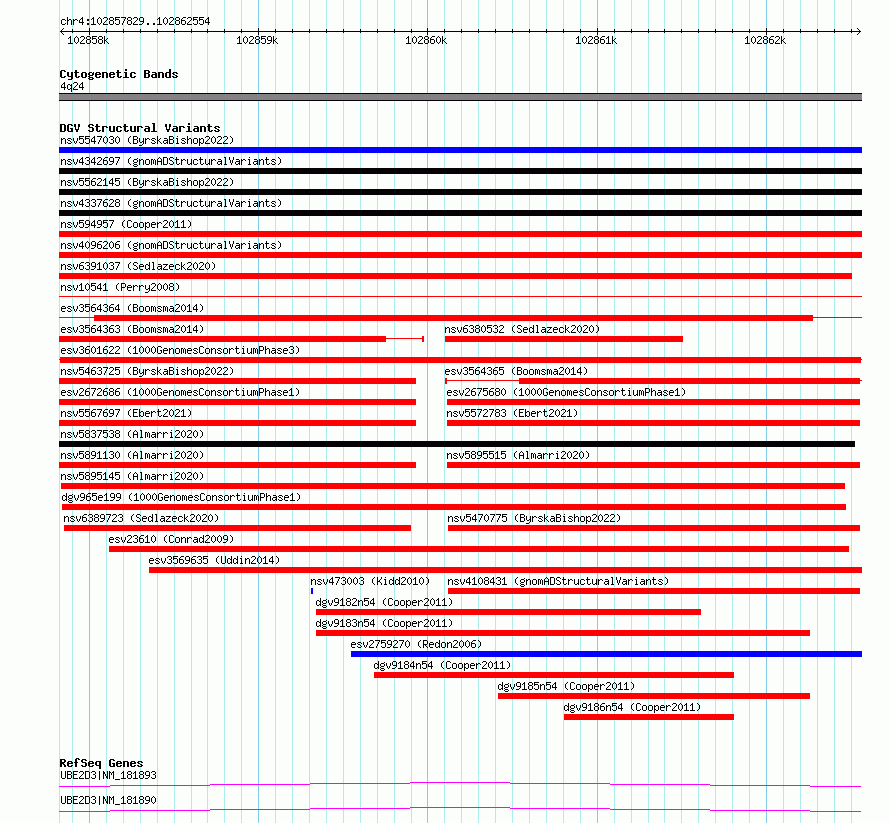Click the 4q24 cytogenetic band bar
The width and height of the screenshot is (890, 823).
pyautogui.click(x=460, y=97)
